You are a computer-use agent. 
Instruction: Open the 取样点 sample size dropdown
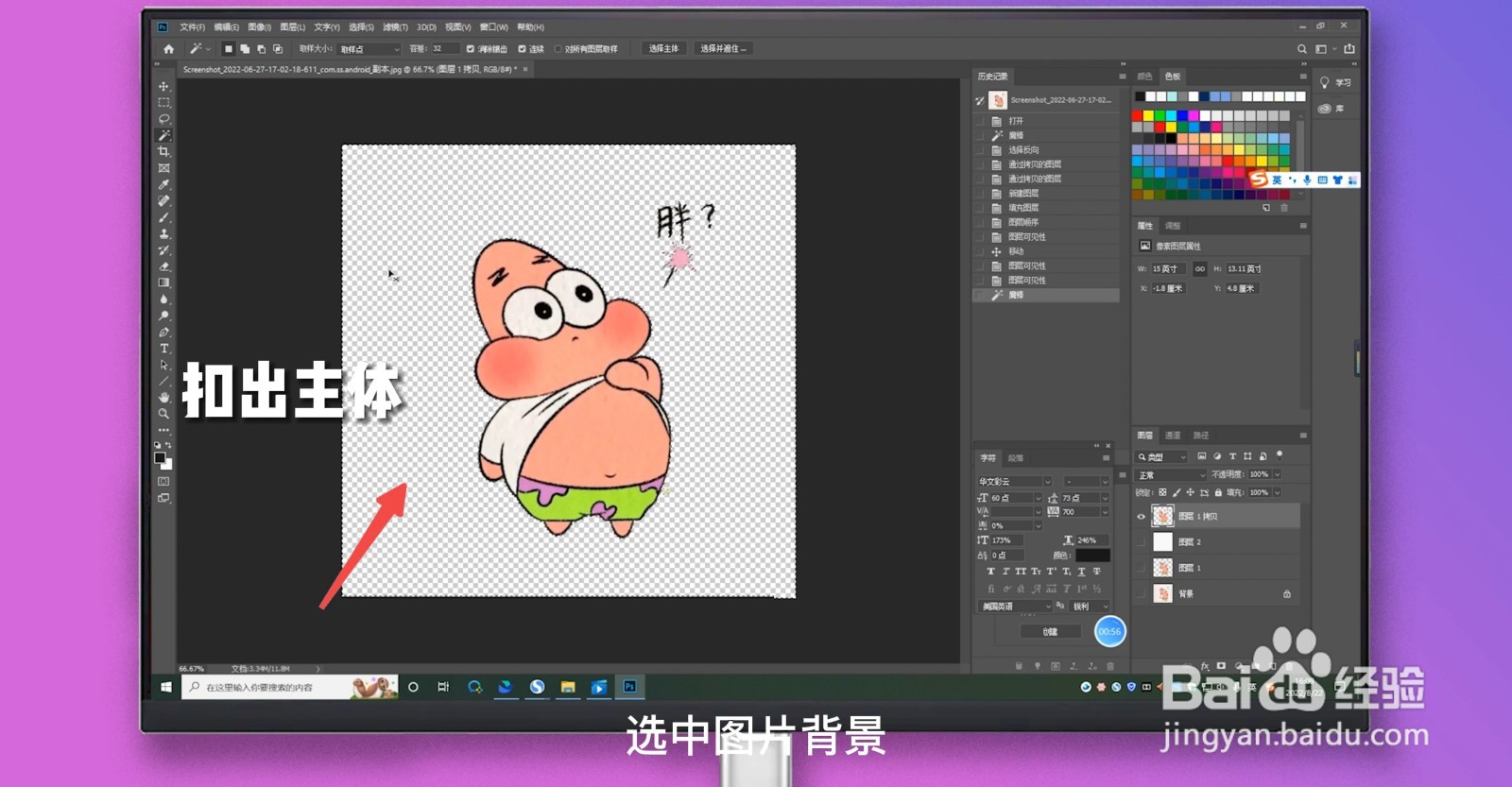[369, 49]
